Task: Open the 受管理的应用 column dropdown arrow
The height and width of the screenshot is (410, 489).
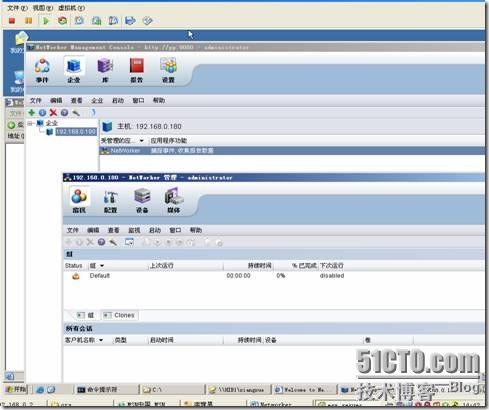Action: (141, 141)
